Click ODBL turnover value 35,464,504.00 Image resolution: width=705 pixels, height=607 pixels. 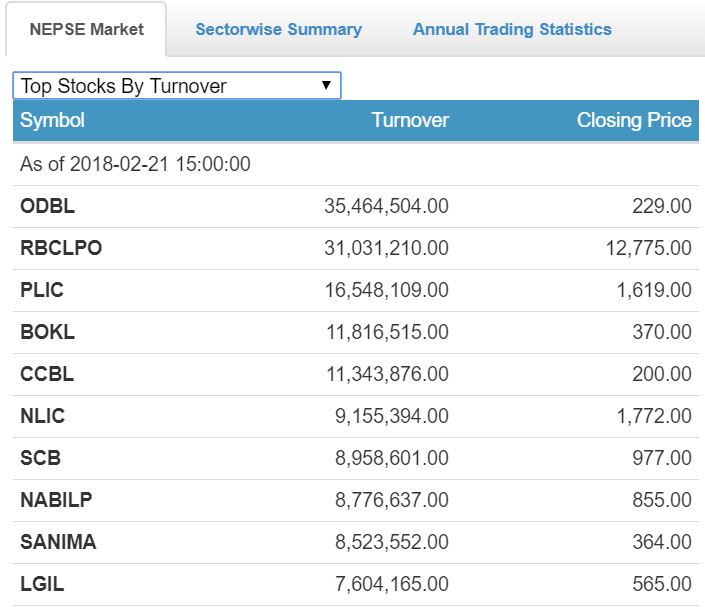[386, 206]
